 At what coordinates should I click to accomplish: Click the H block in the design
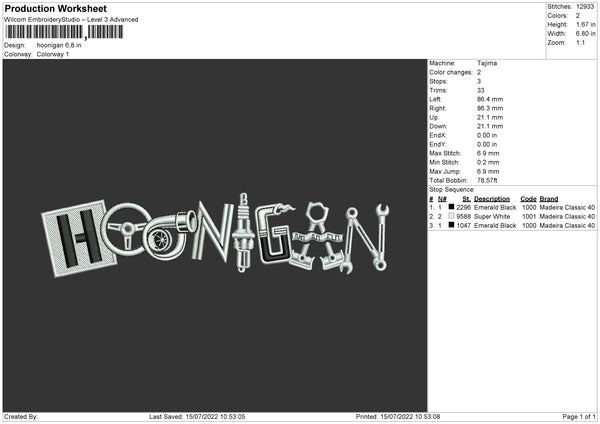click(x=79, y=238)
